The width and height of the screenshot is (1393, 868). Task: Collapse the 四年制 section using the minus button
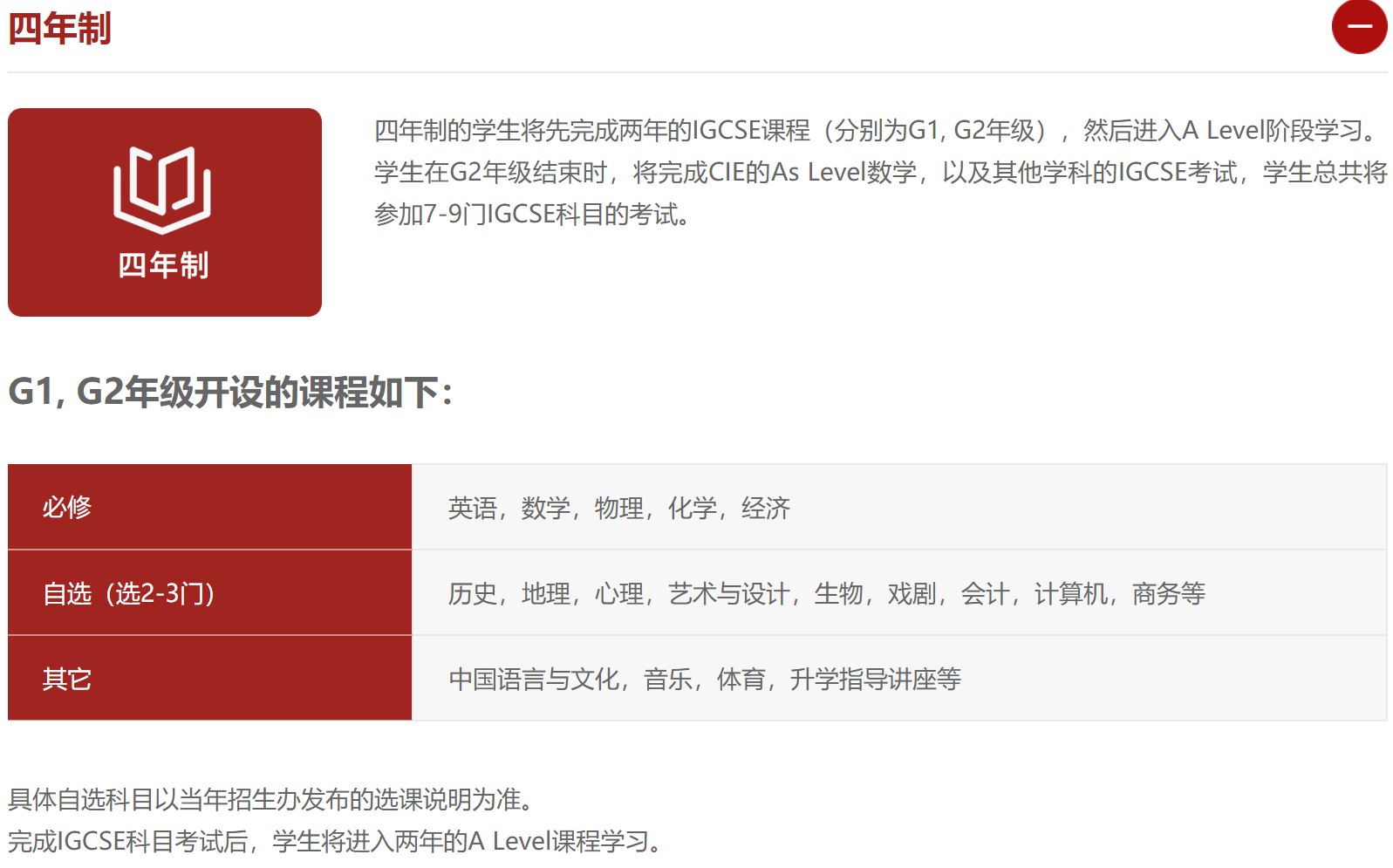1358,27
